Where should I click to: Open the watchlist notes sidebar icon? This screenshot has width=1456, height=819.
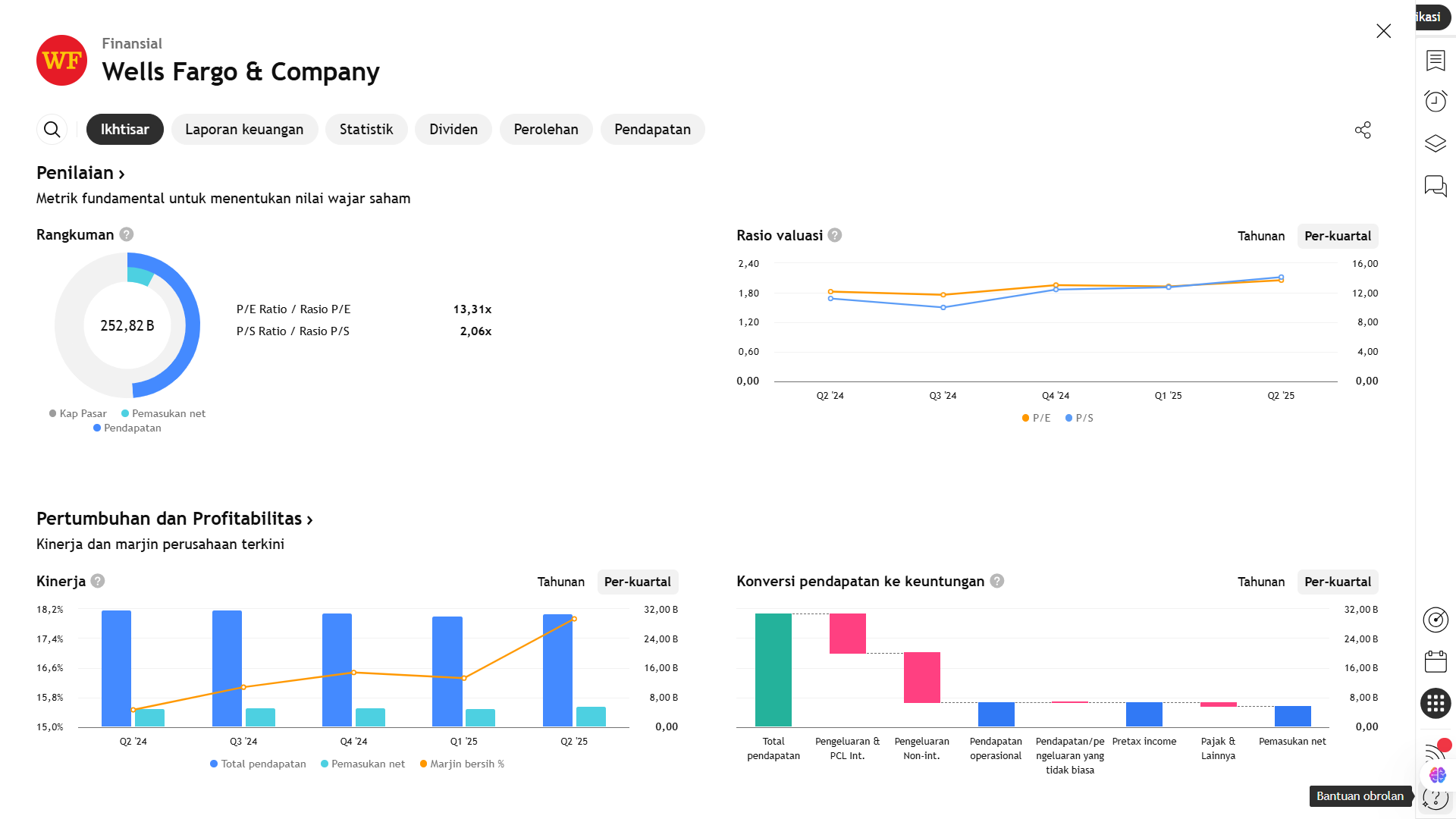[1435, 61]
